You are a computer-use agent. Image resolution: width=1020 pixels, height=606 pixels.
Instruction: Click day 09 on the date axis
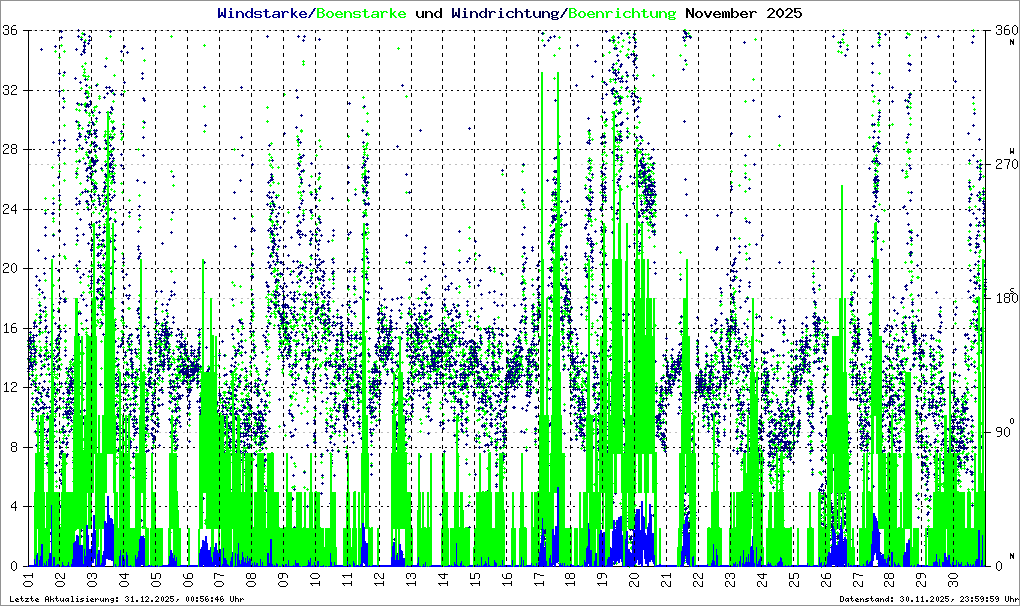pyautogui.click(x=284, y=579)
